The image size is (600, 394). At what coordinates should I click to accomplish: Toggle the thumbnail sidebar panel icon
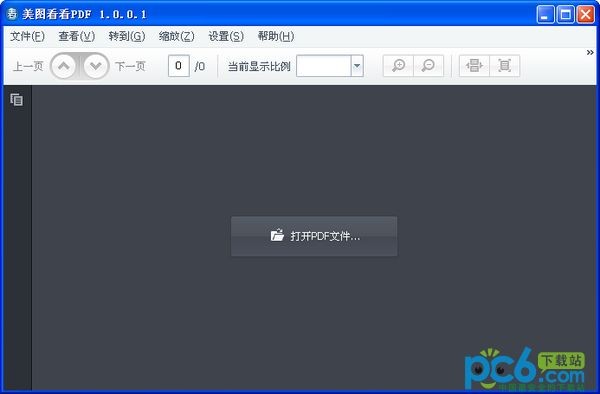pyautogui.click(x=16, y=99)
